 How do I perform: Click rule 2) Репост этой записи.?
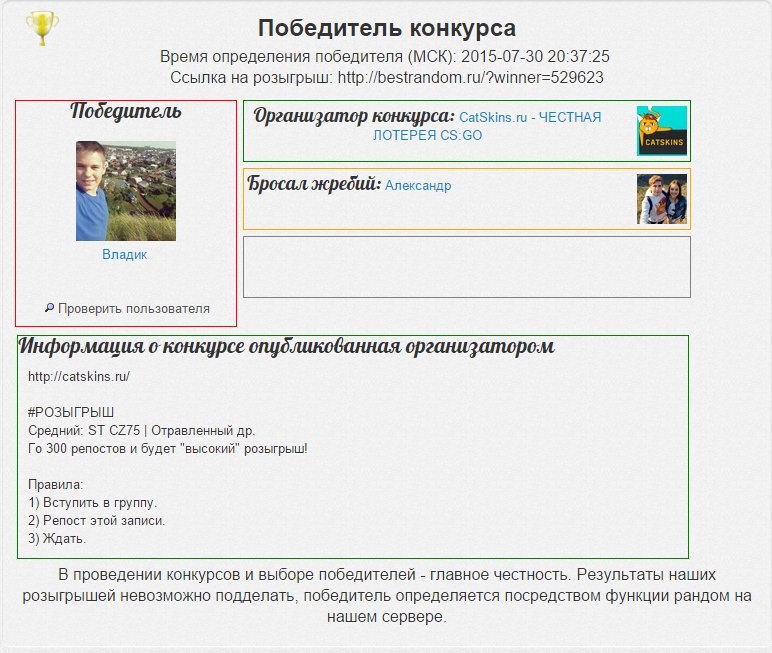pyautogui.click(x=96, y=521)
